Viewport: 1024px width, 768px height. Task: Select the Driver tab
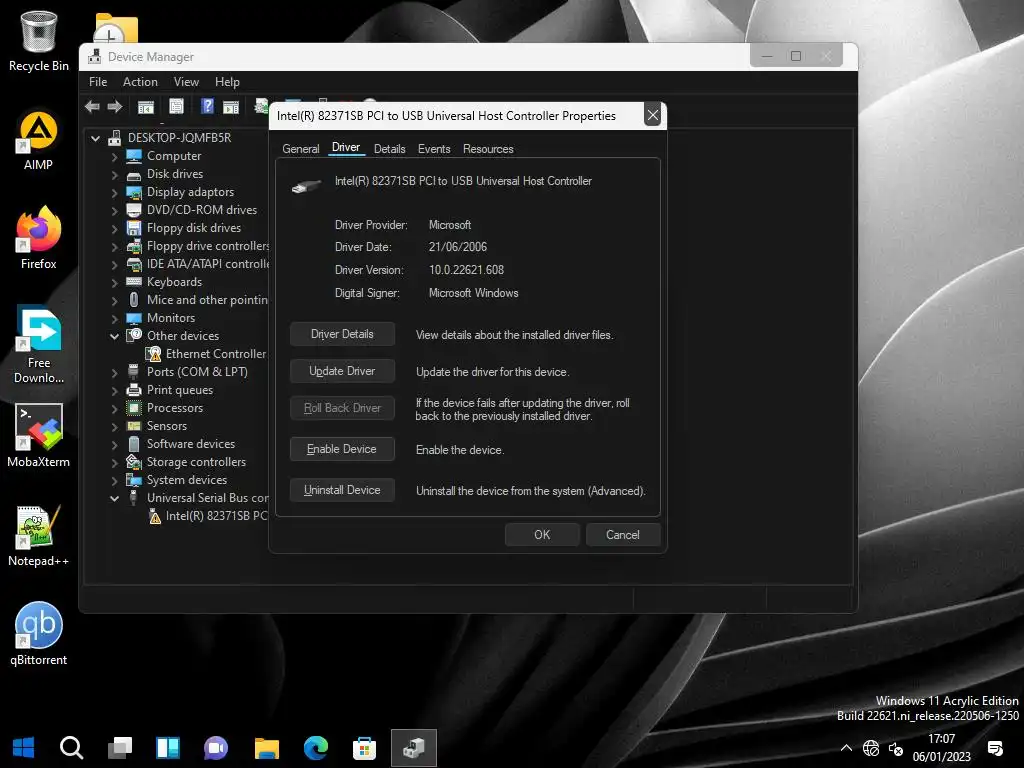click(x=345, y=148)
